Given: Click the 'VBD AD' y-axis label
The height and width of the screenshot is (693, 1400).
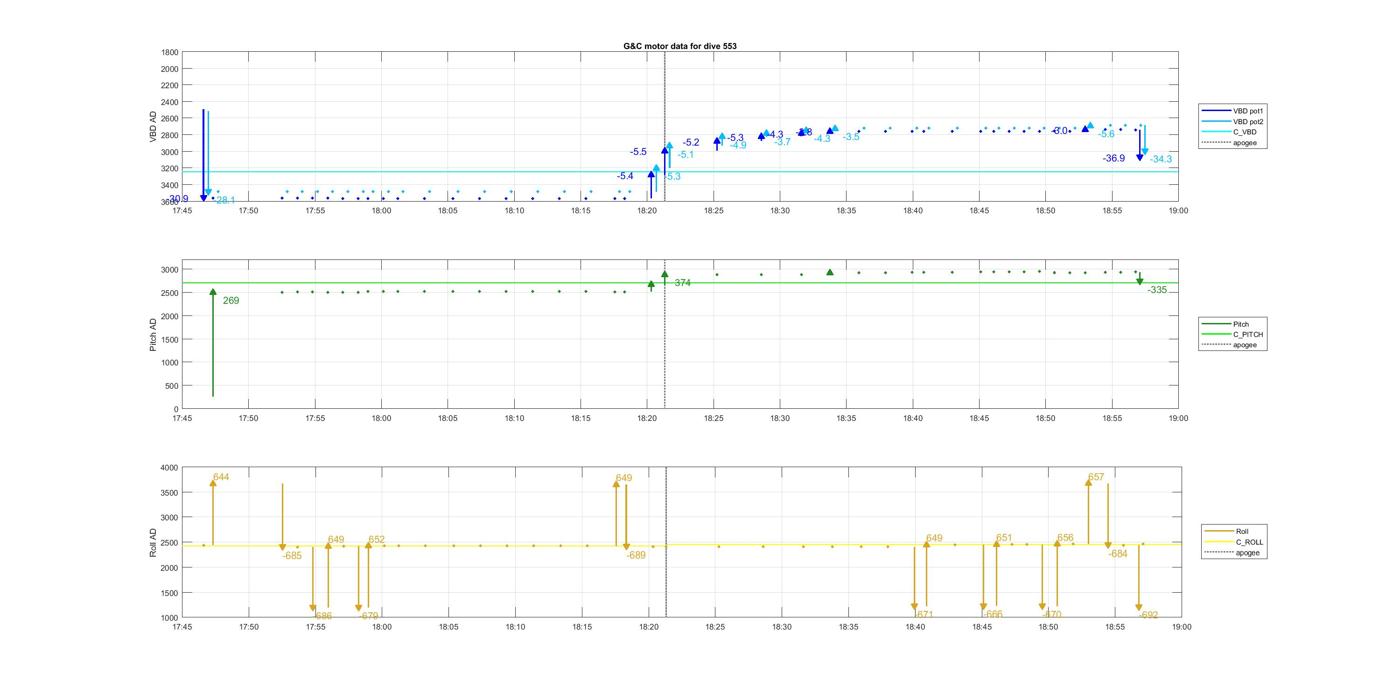Looking at the screenshot, I should (x=154, y=127).
